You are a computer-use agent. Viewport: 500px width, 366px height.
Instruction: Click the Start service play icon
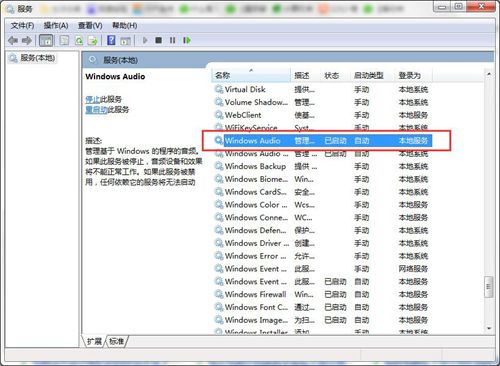tap(145, 40)
